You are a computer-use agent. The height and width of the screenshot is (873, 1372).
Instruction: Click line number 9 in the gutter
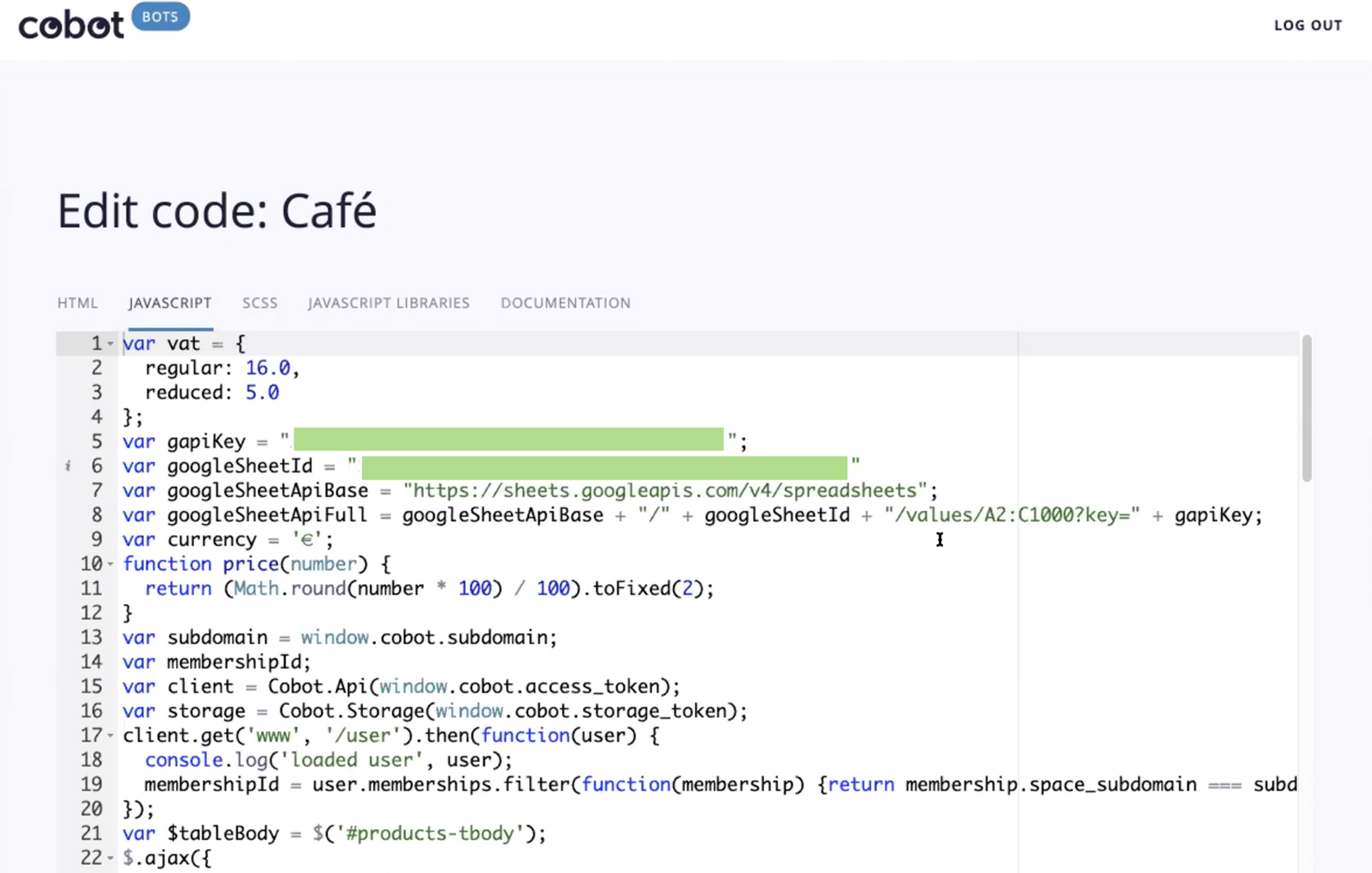click(x=95, y=539)
